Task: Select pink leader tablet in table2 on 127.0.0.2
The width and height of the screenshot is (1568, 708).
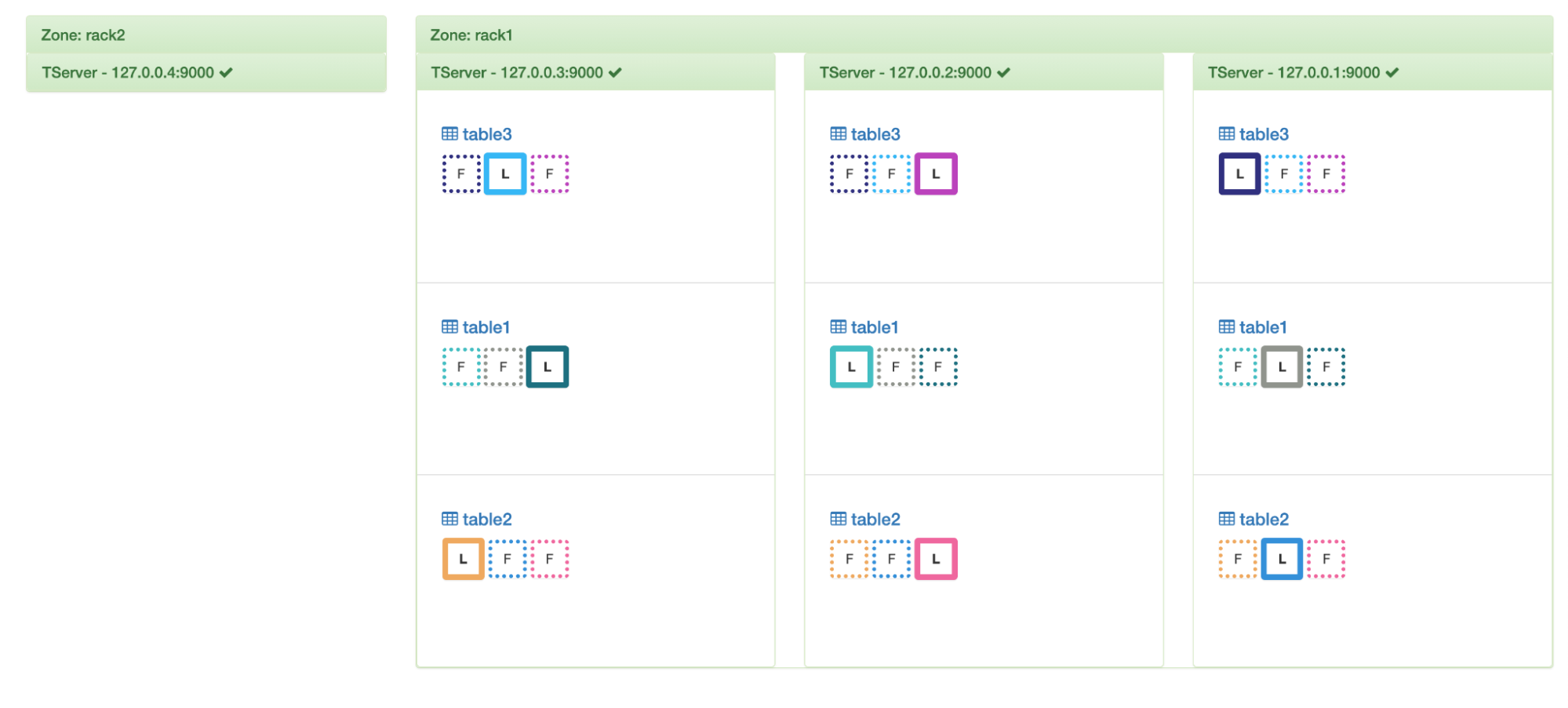Action: pos(936,559)
